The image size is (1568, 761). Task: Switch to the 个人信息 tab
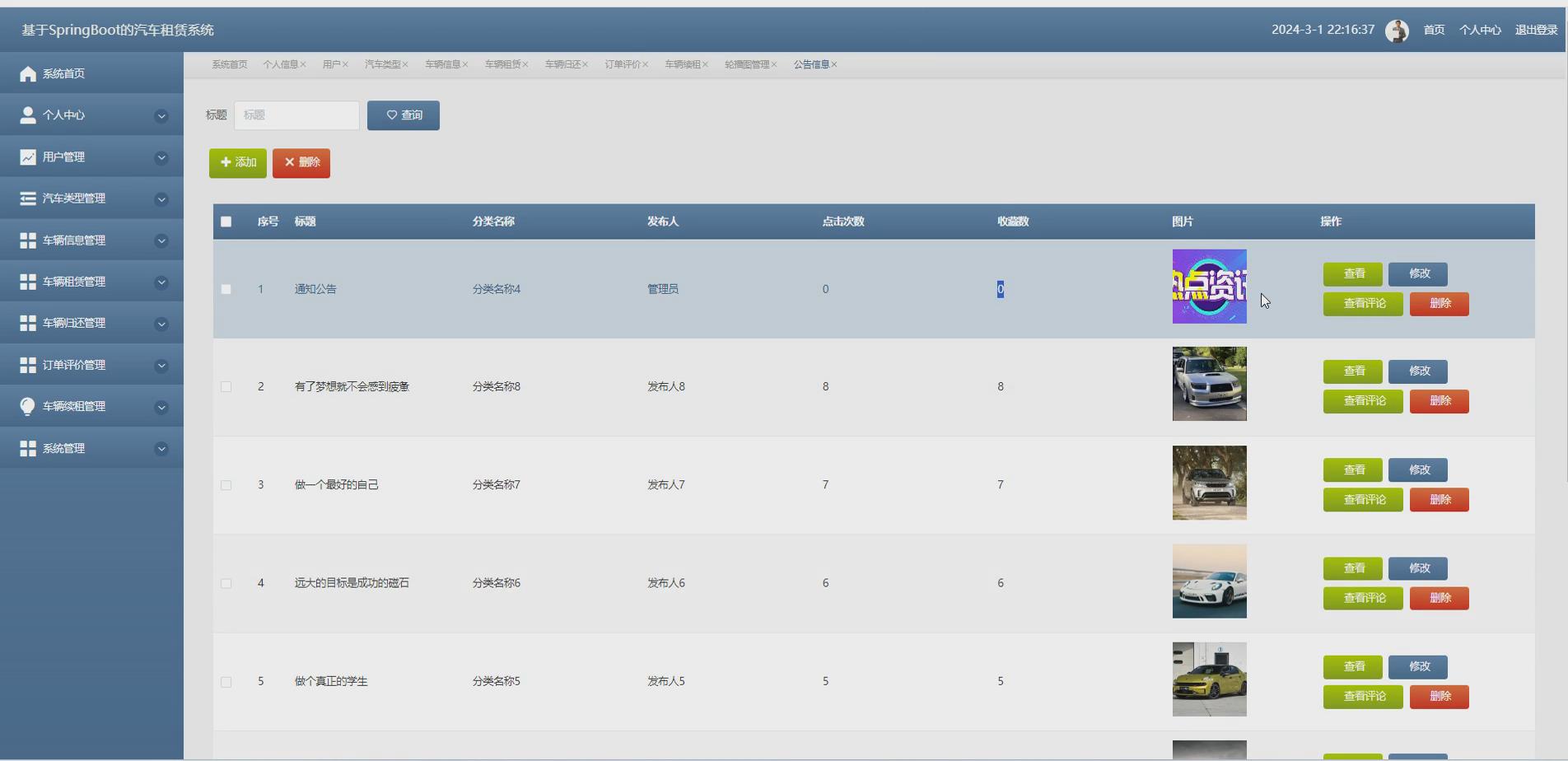click(x=280, y=64)
